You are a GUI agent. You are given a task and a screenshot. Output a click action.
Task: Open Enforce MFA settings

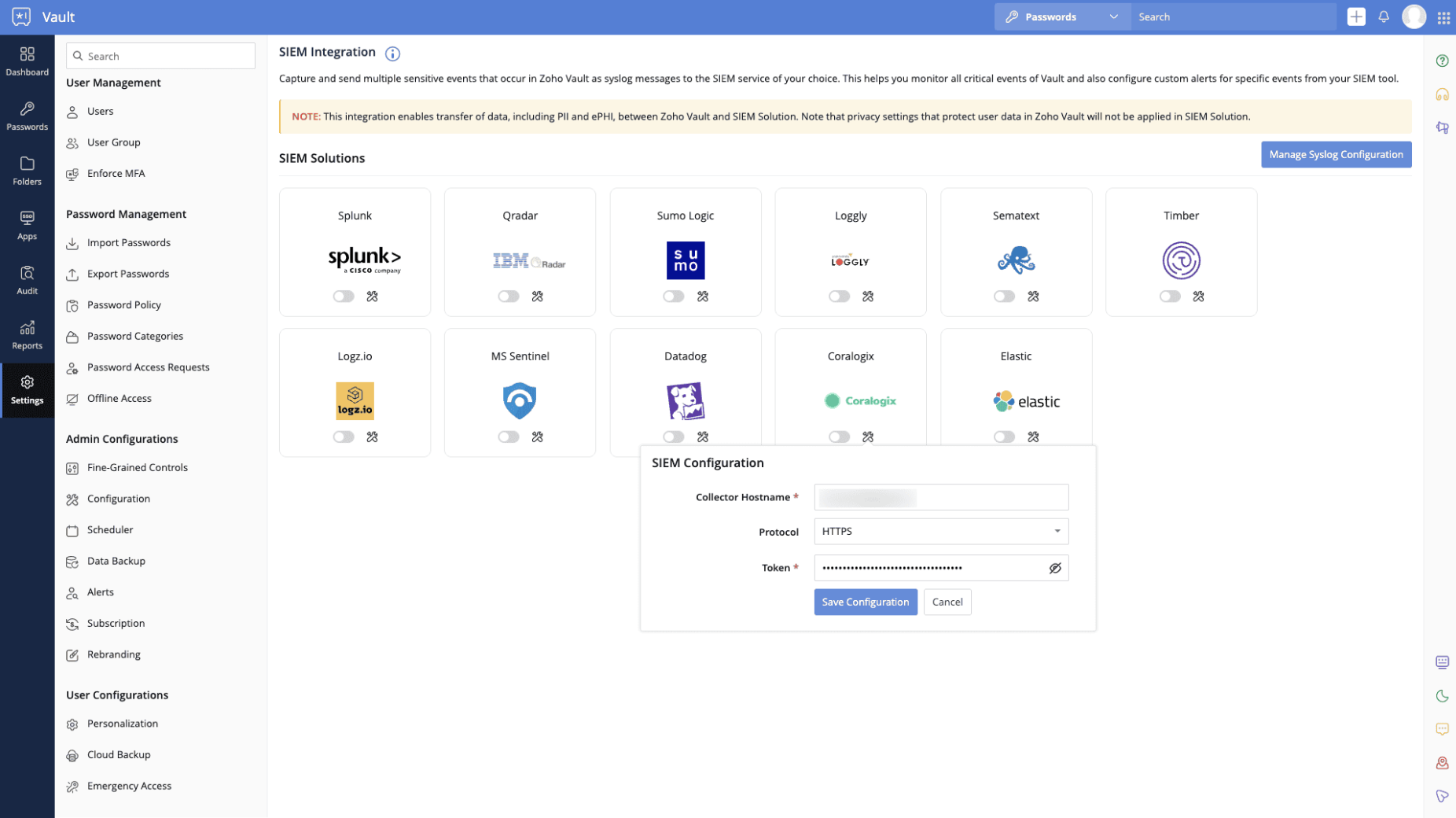[x=116, y=173]
